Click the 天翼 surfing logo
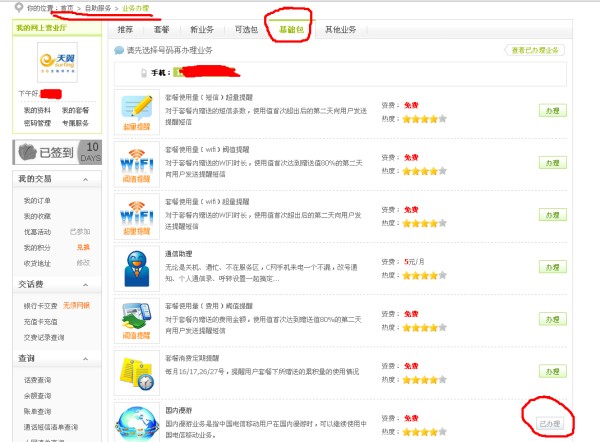 (x=57, y=62)
